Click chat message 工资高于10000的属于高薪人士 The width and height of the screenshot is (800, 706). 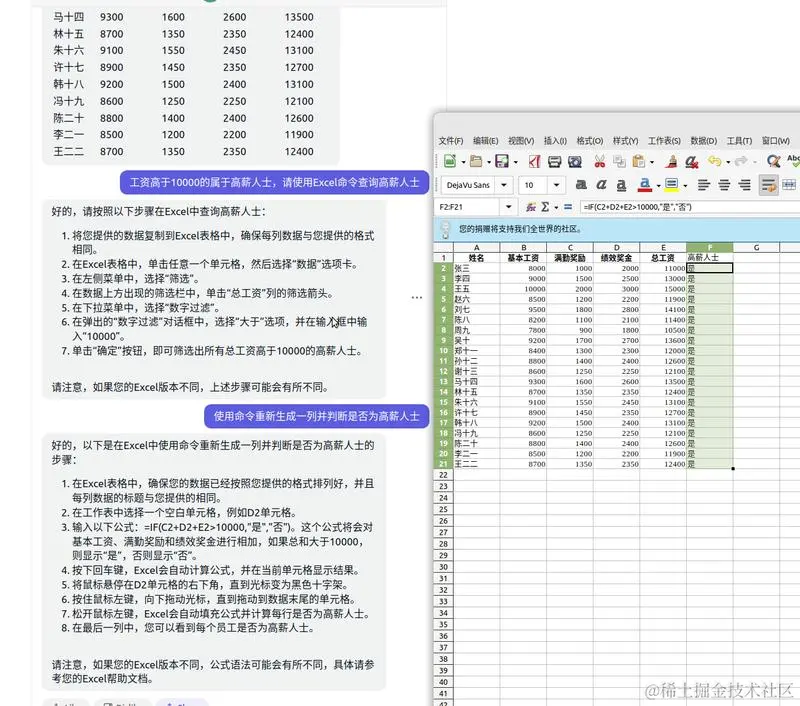(274, 182)
